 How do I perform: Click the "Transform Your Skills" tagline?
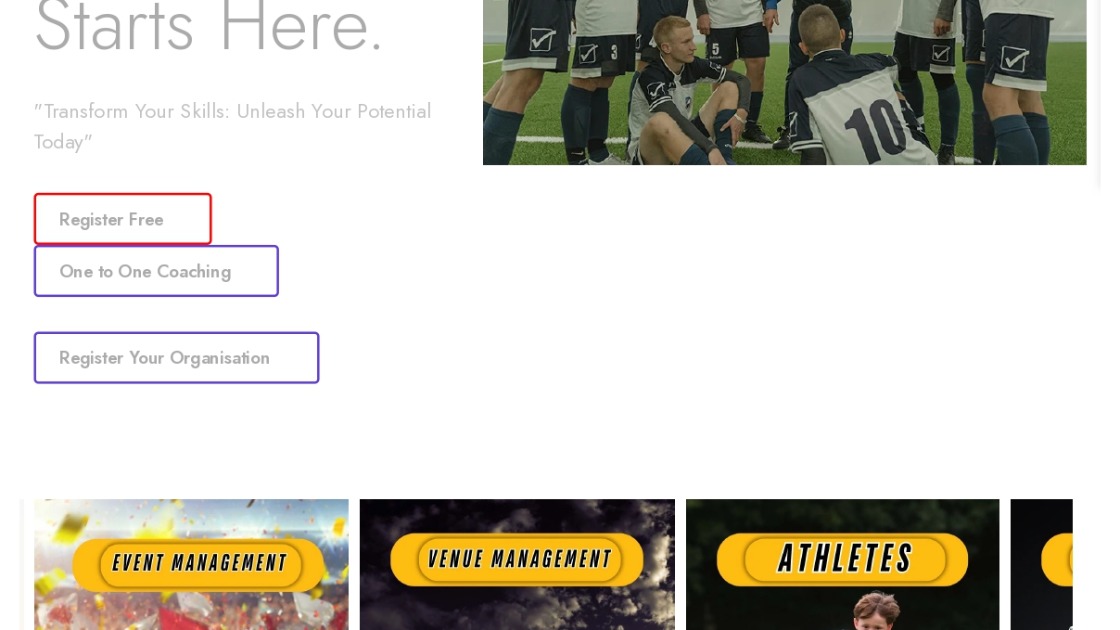tap(233, 126)
